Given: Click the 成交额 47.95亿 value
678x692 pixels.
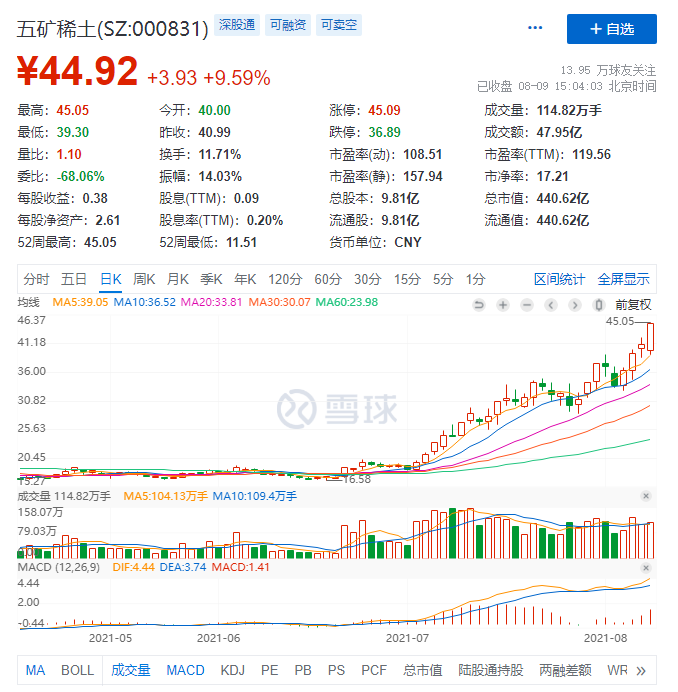Looking at the screenshot, I should pos(559,132).
